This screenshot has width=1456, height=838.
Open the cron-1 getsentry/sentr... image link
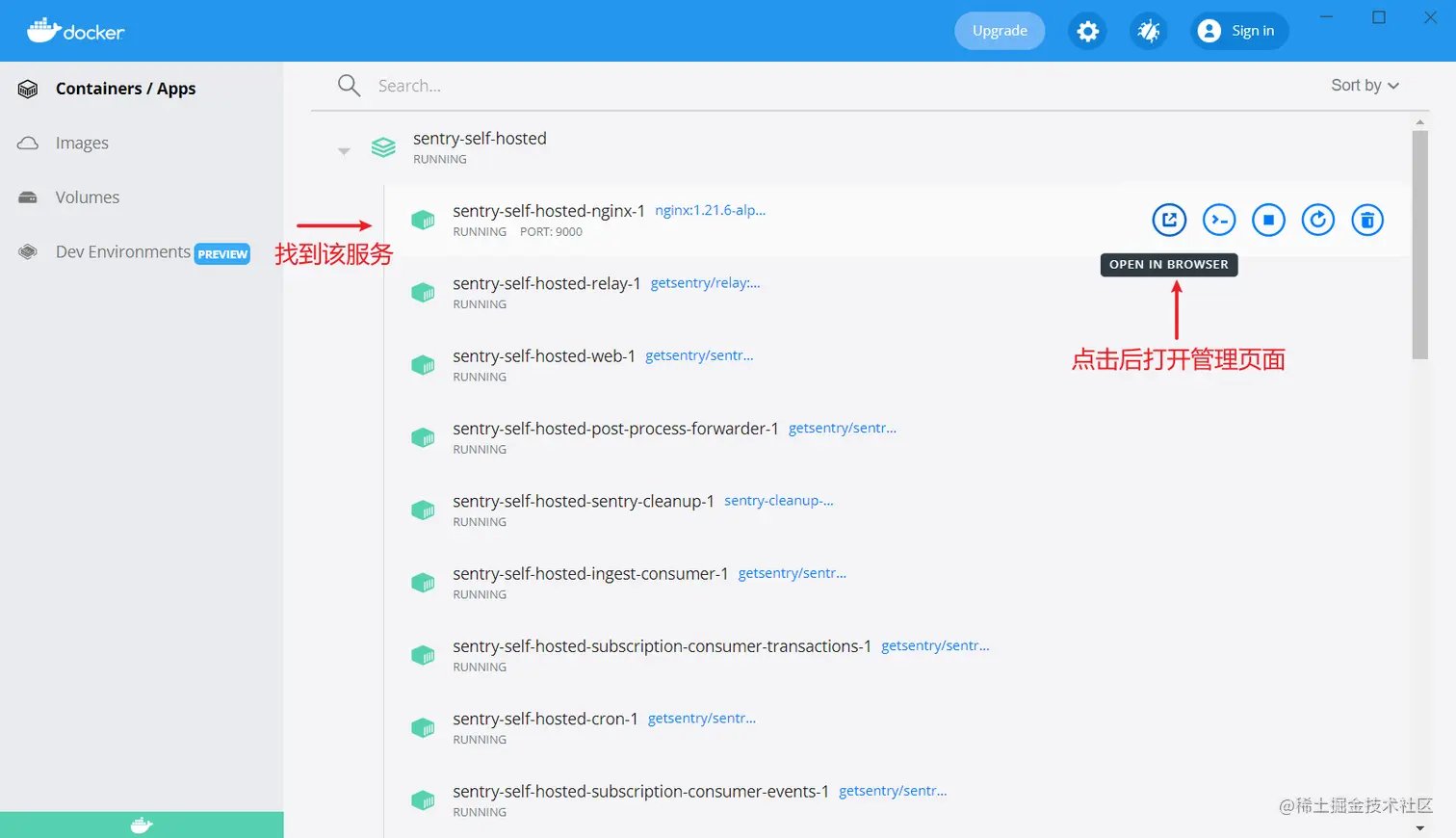coord(702,719)
